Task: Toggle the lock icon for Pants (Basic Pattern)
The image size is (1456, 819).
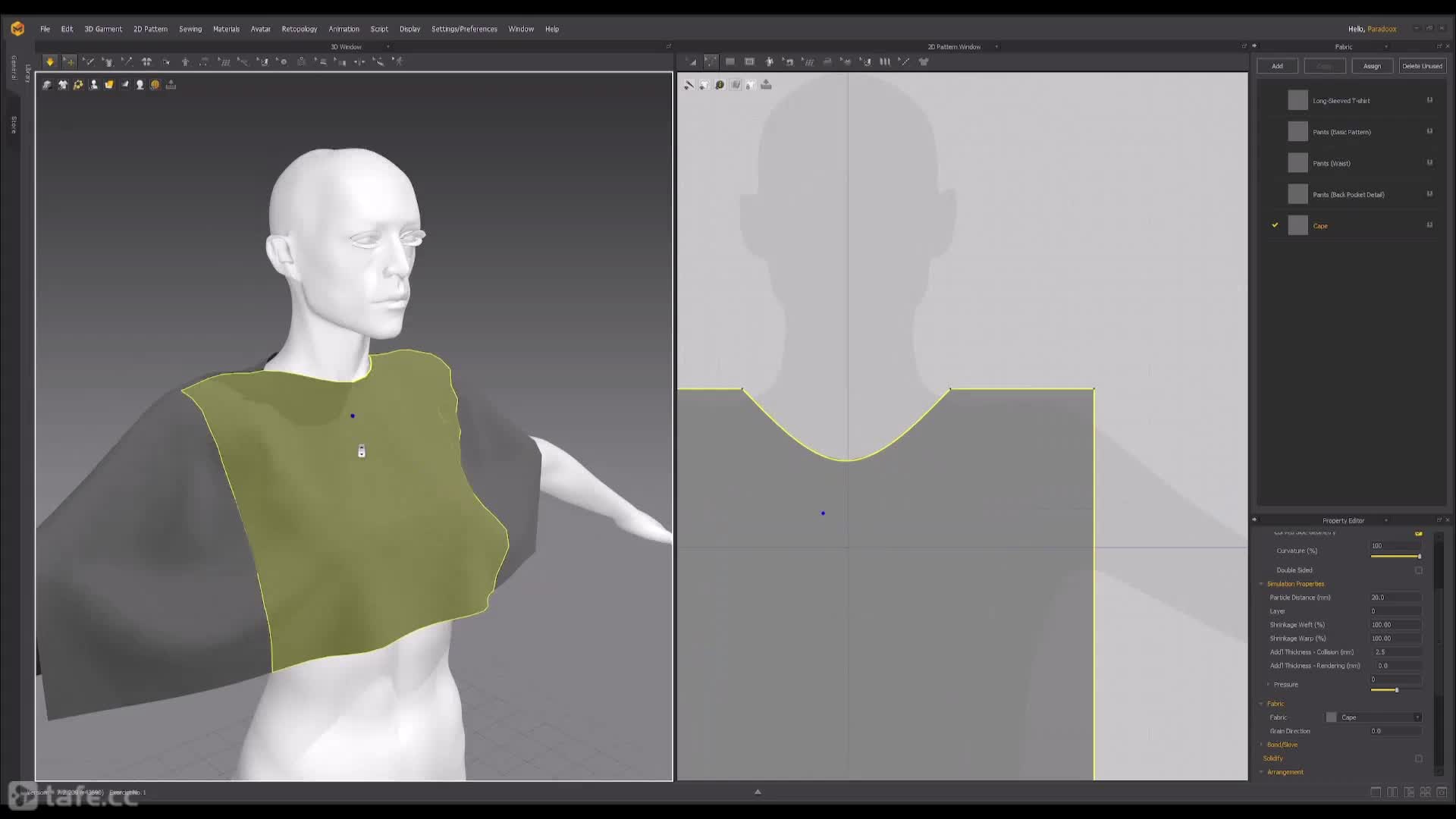Action: point(1429,131)
